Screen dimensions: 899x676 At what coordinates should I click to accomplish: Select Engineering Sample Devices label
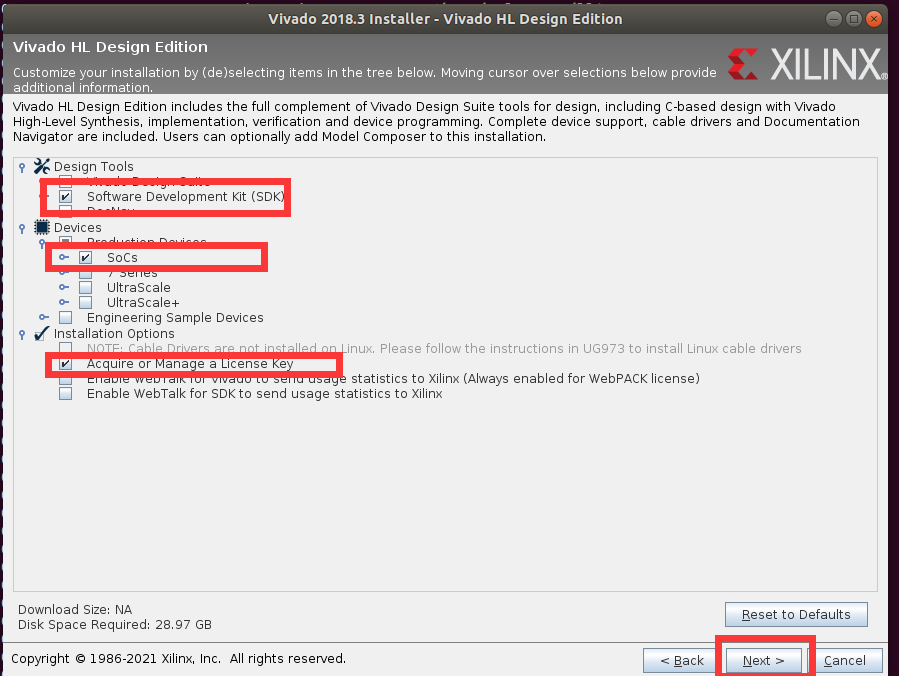tap(175, 317)
